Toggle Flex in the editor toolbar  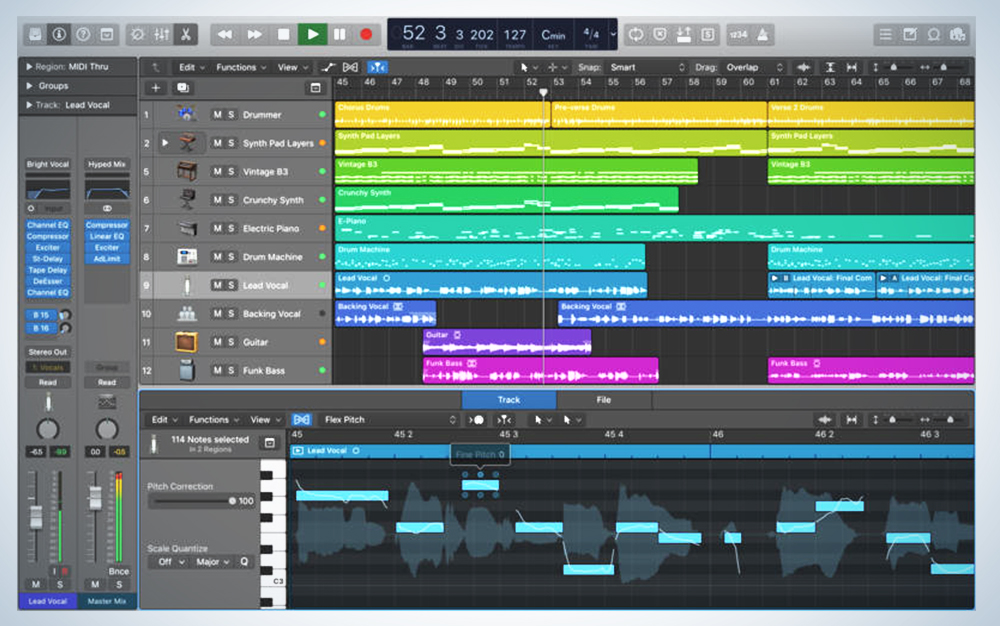tap(301, 420)
